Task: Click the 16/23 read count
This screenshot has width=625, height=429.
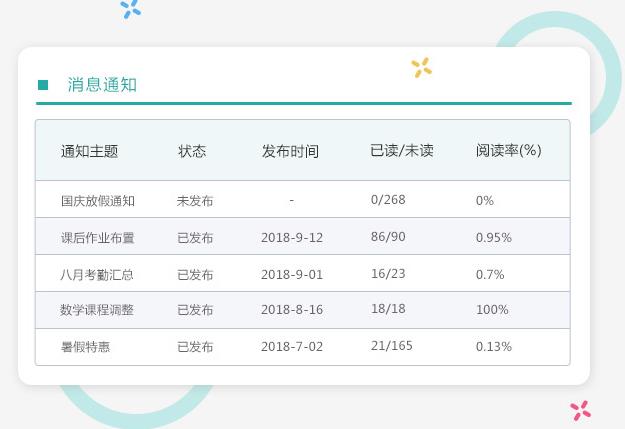Action: click(x=388, y=274)
